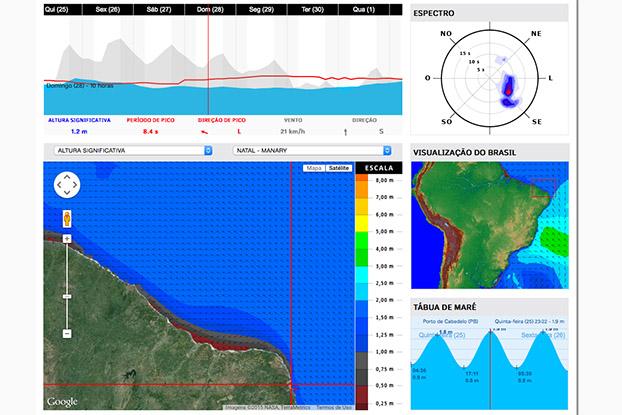
Task: Open the ALTURA SIGNIFICATIVA dropdown
Action: click(133, 150)
